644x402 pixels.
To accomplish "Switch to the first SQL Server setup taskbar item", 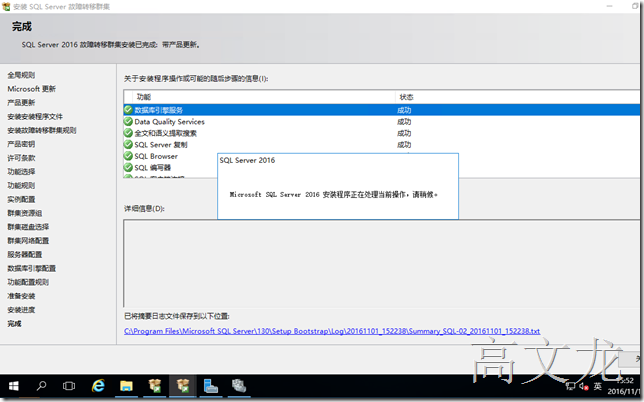I will 154,386.
